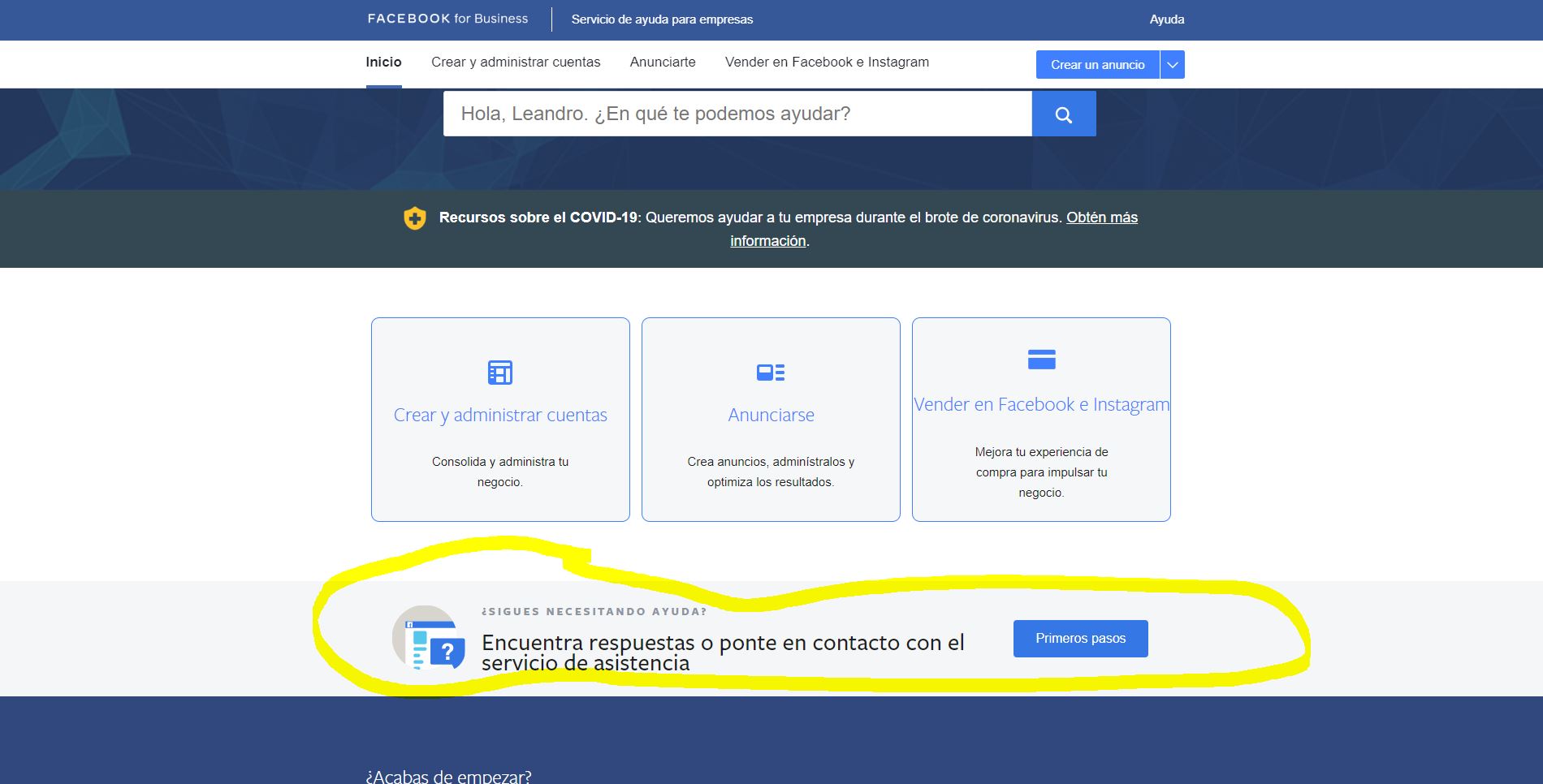Click the 'Encuentra respuestas o ponte en contacto' heading
The width and height of the screenshot is (1543, 784).
click(723, 653)
